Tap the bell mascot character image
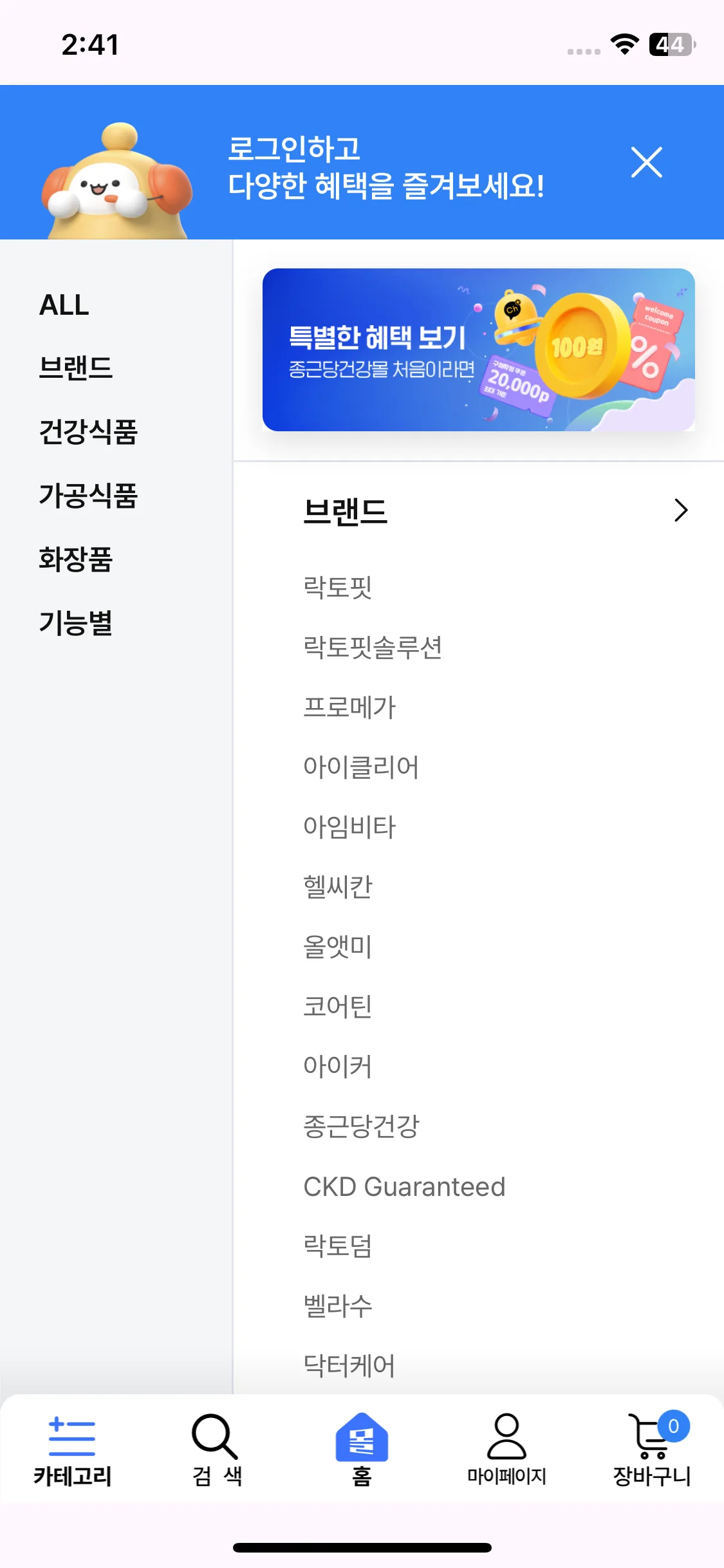 pos(117,182)
